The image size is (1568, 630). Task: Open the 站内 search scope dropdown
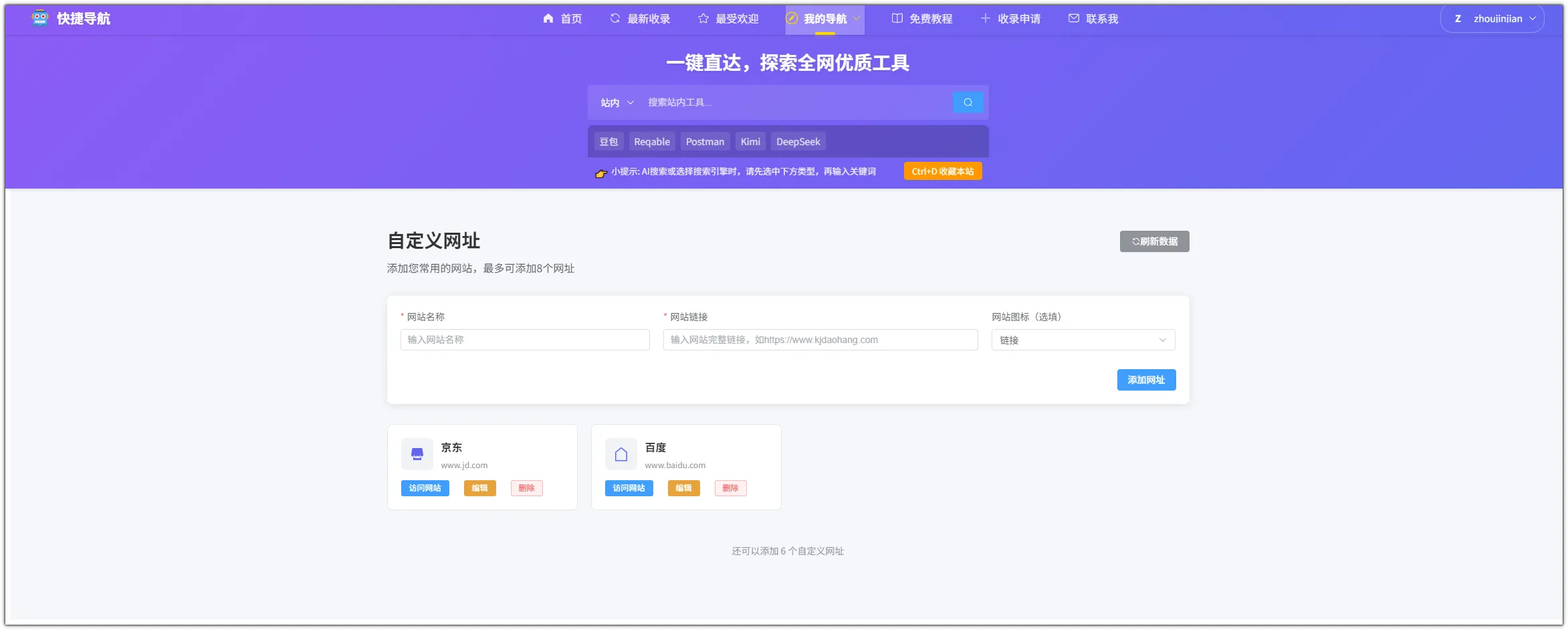click(615, 102)
